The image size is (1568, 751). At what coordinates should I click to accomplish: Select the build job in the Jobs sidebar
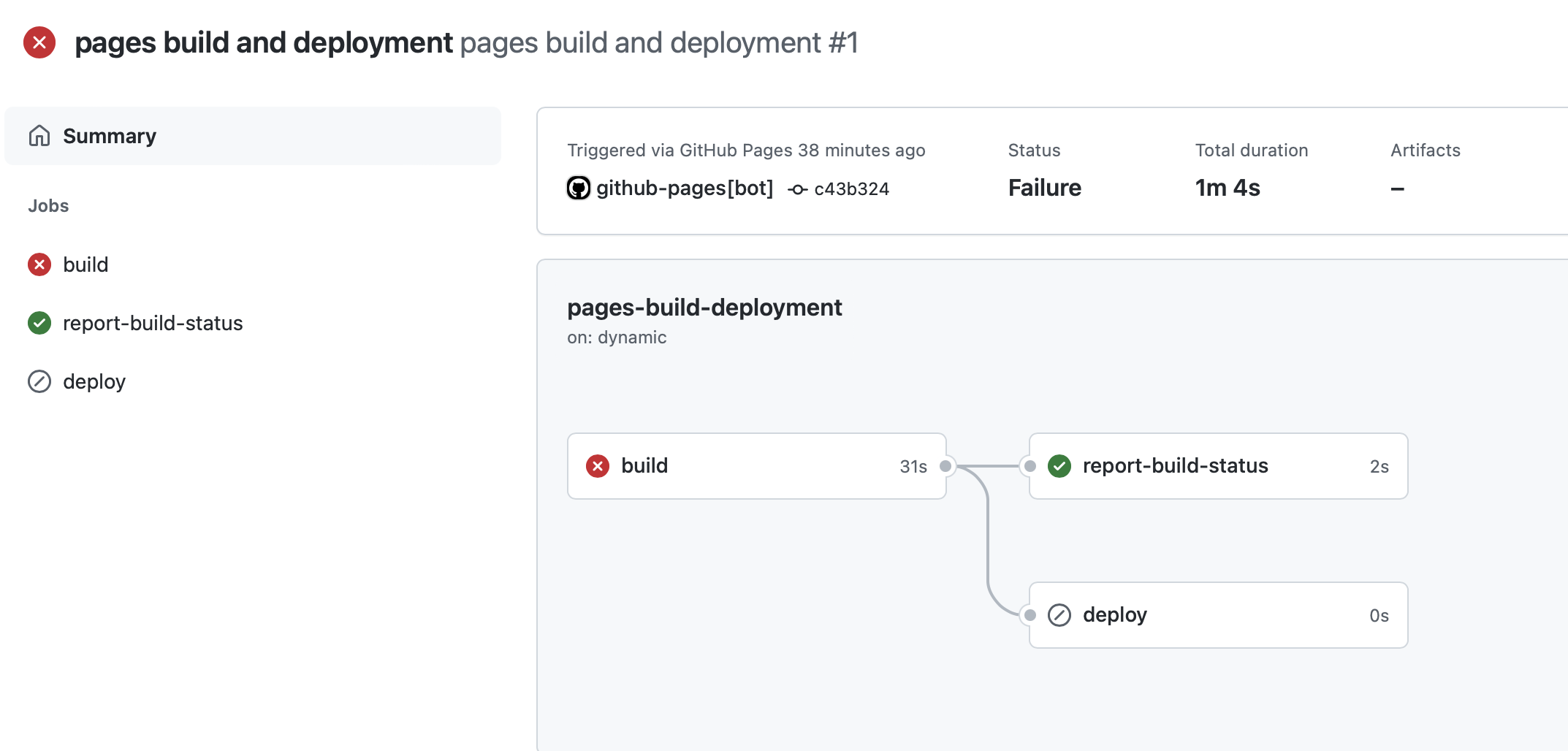(x=85, y=264)
